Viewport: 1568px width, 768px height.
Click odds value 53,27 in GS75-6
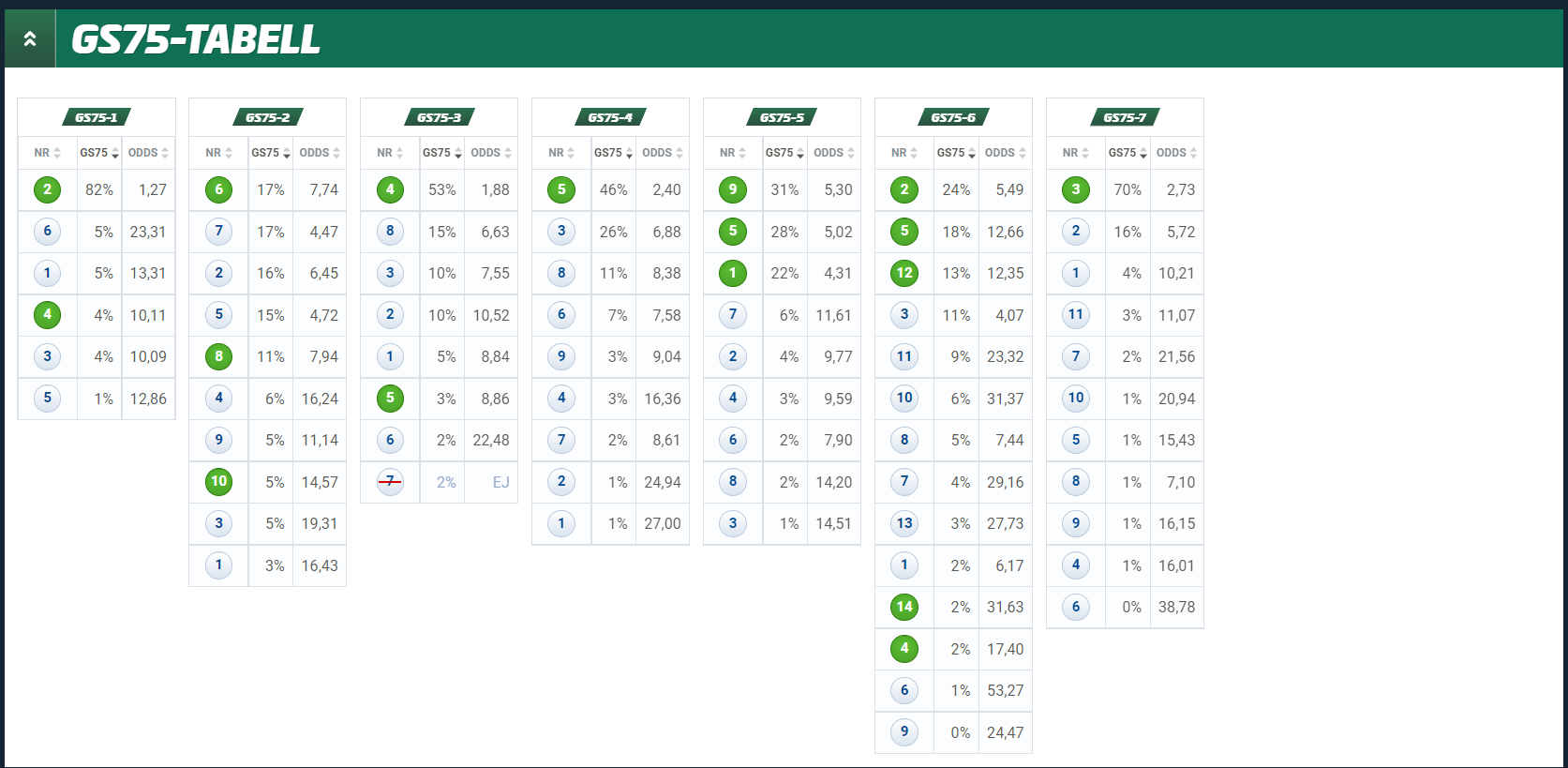click(1006, 690)
